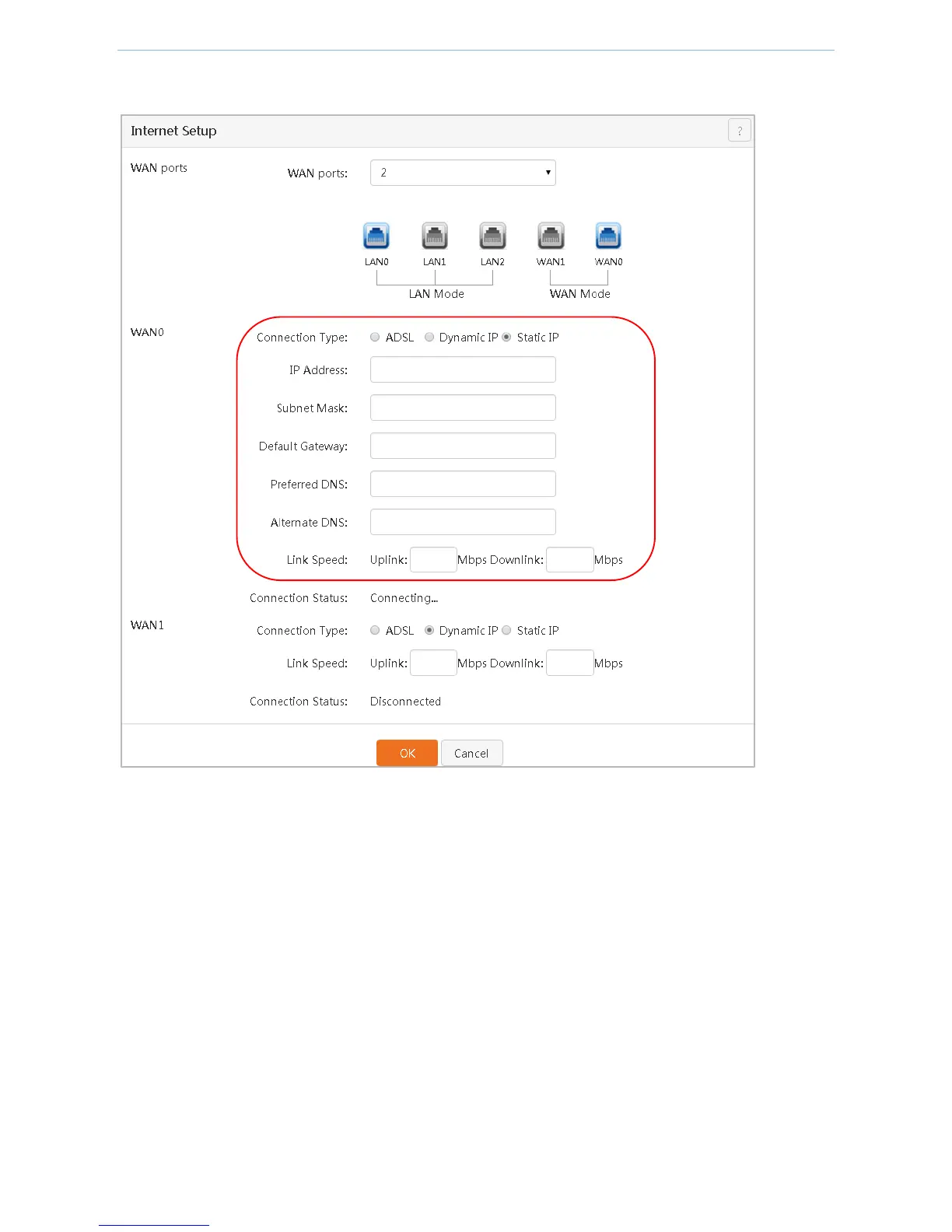Viewport: 952px width, 1232px height.
Task: Confirm settings with the OK button
Action: [407, 753]
